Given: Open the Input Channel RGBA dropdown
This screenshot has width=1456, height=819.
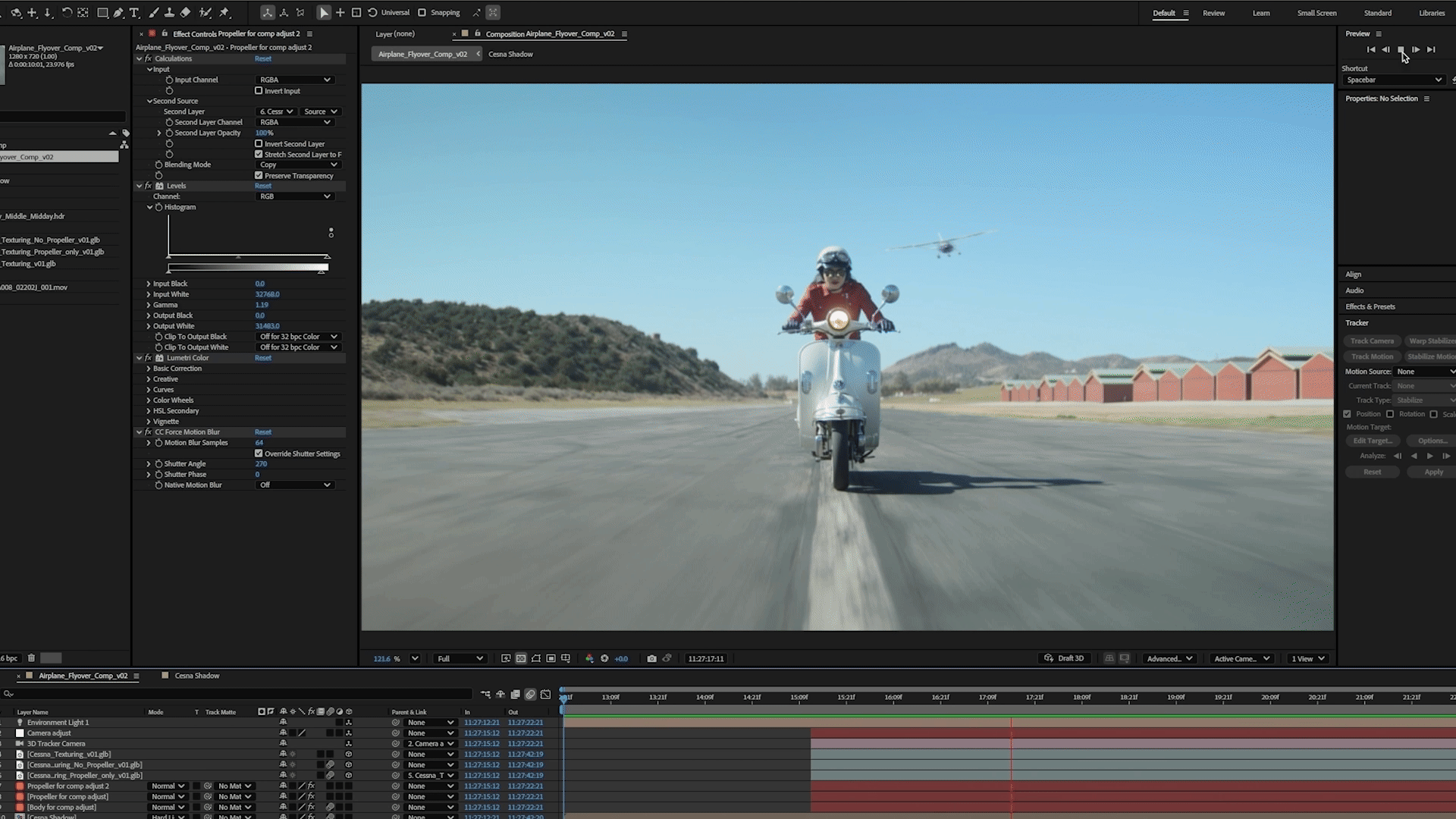Looking at the screenshot, I should tap(296, 80).
